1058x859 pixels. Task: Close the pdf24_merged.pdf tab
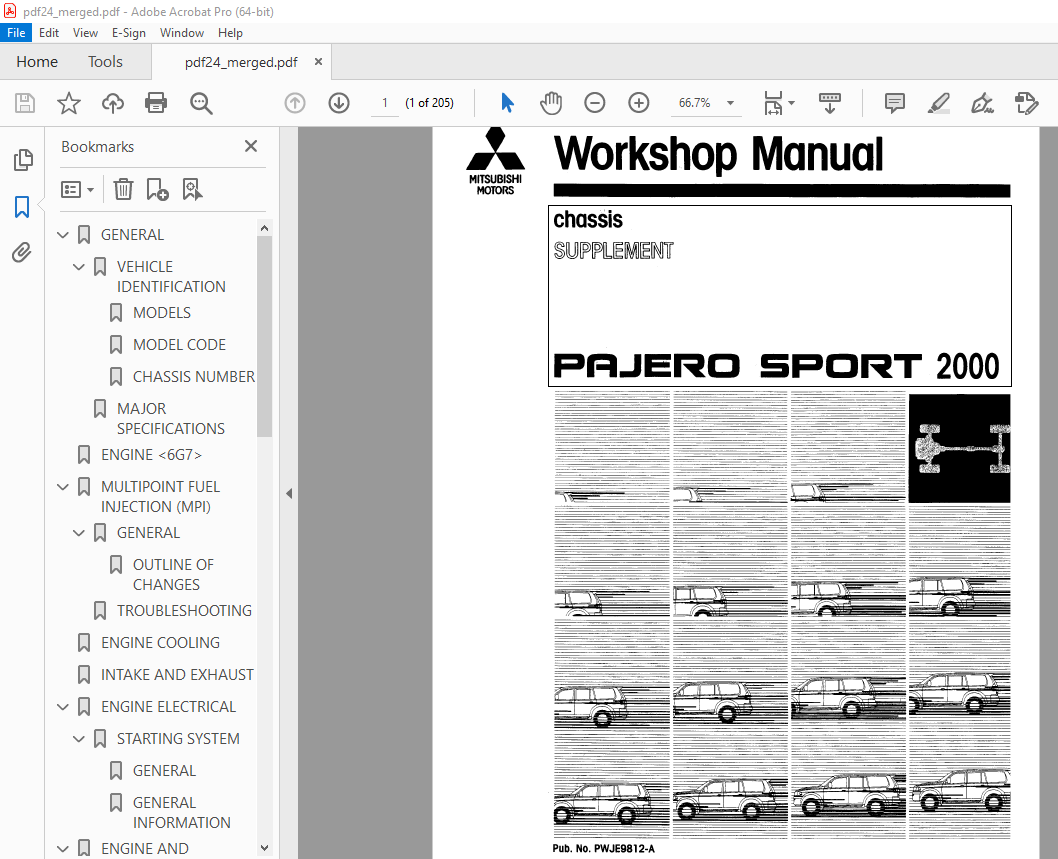[318, 61]
